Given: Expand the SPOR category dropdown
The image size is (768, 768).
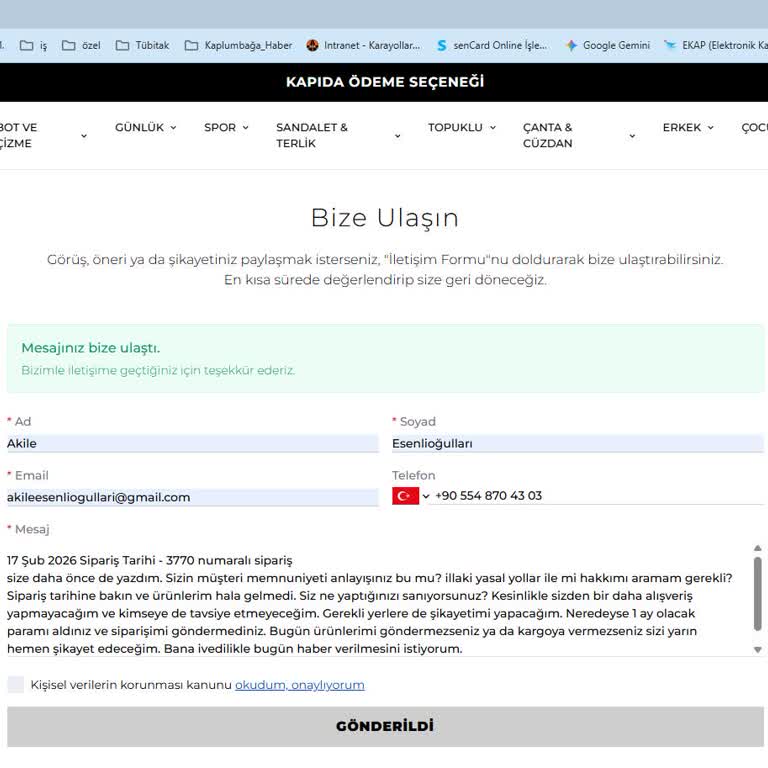Looking at the screenshot, I should (x=226, y=128).
